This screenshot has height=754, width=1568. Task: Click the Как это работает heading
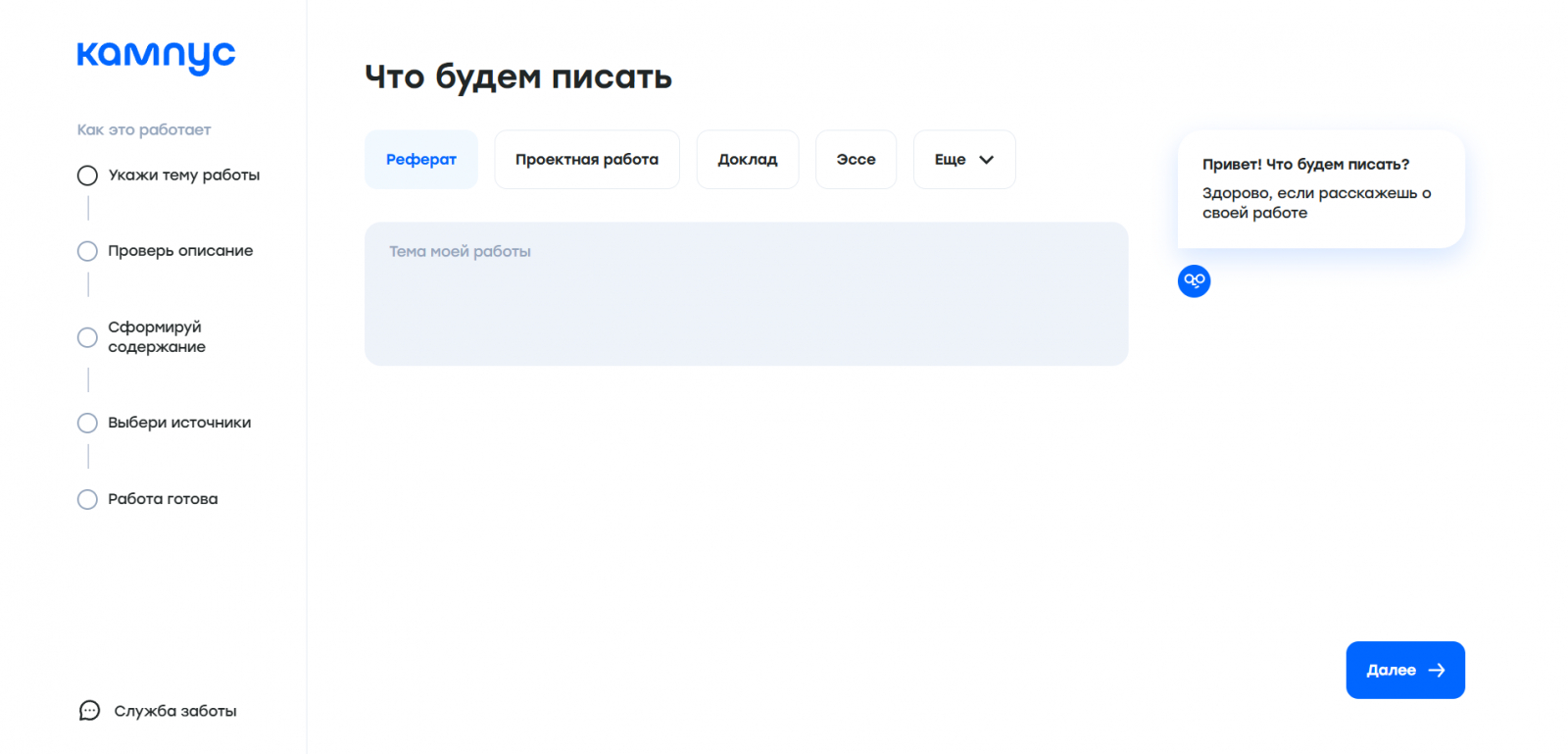[x=144, y=129]
